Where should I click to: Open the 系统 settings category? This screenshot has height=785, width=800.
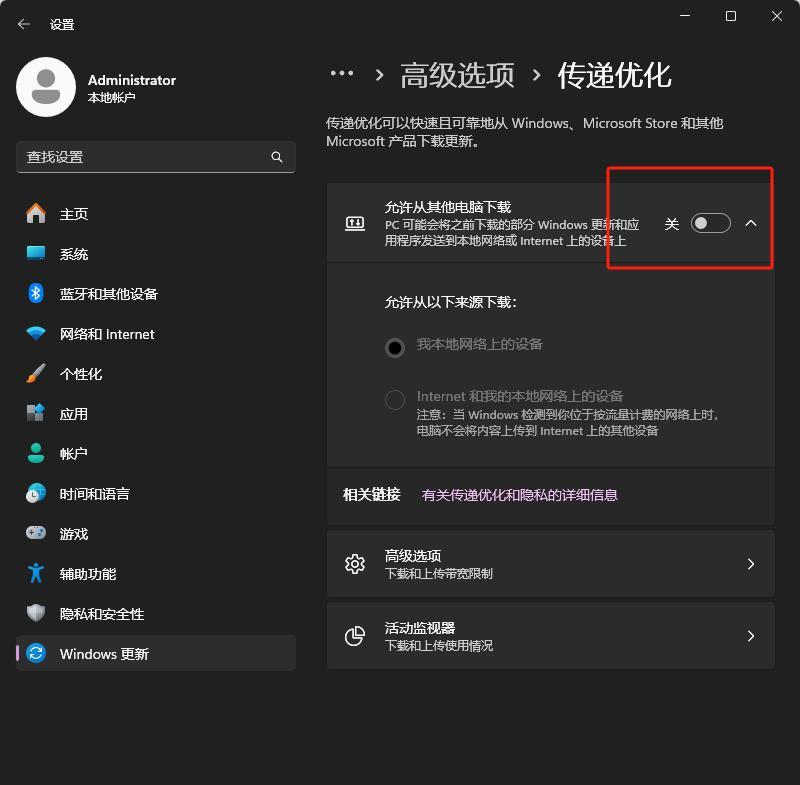point(74,254)
